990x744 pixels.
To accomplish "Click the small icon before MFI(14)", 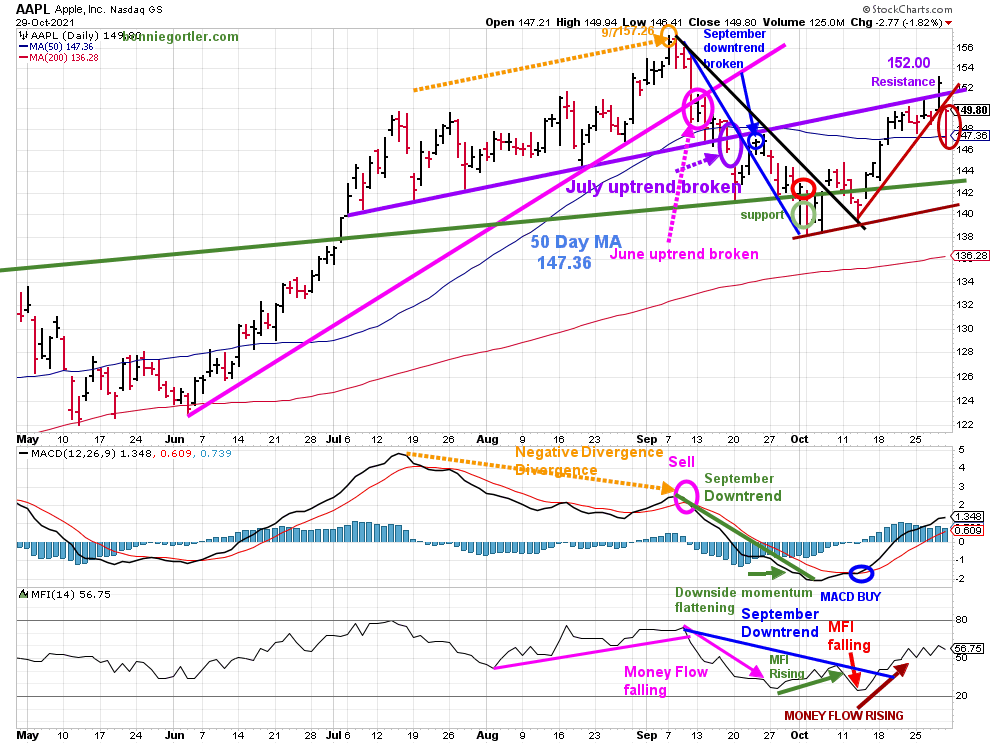I will [23, 594].
